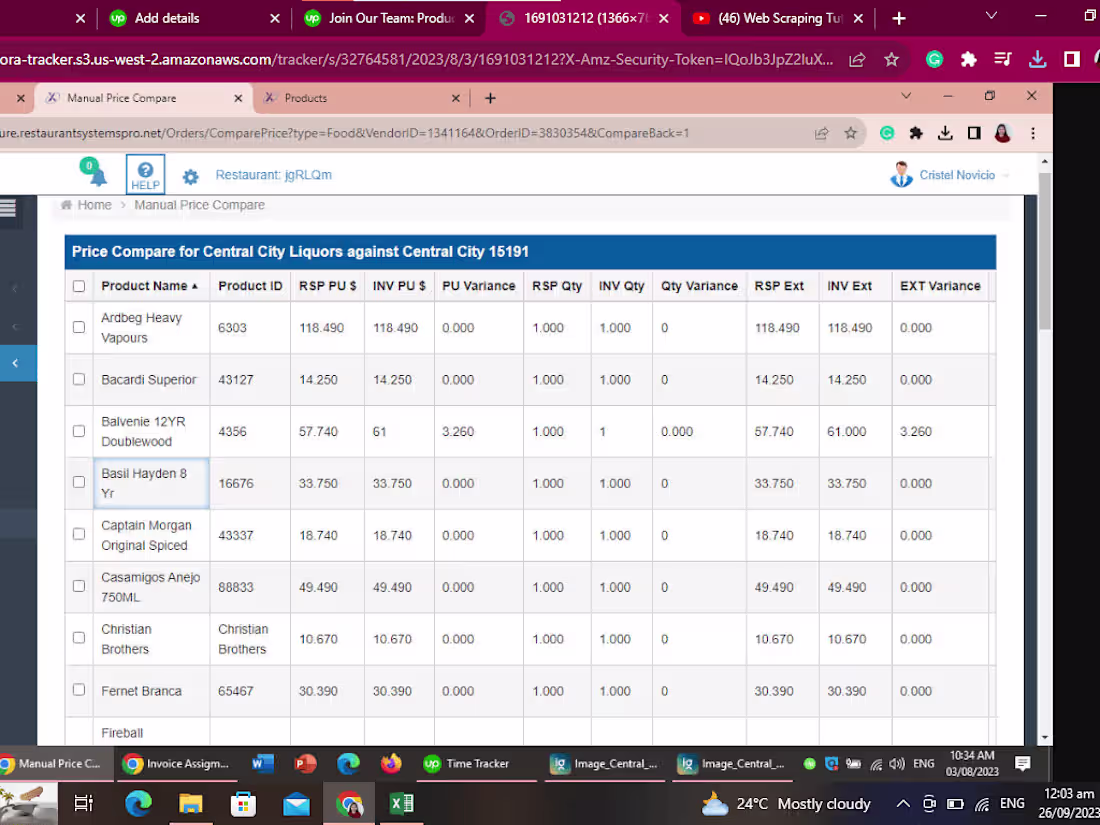
Task: Toggle the select-all checkbox in table header
Action: [x=79, y=286]
